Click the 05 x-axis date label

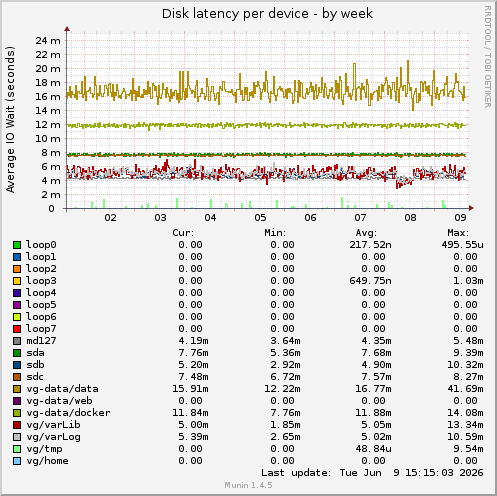point(260,218)
